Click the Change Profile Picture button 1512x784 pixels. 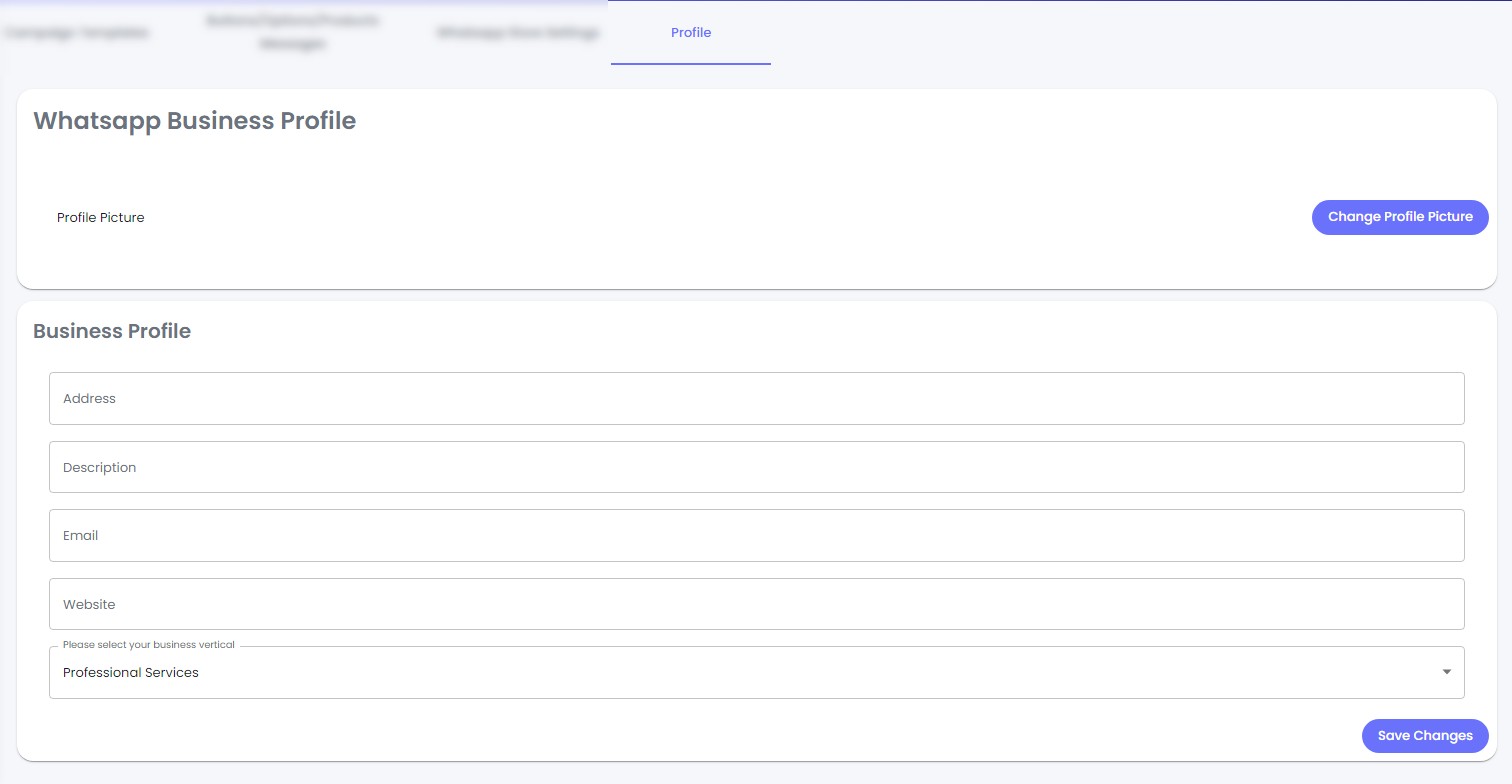[1400, 217]
